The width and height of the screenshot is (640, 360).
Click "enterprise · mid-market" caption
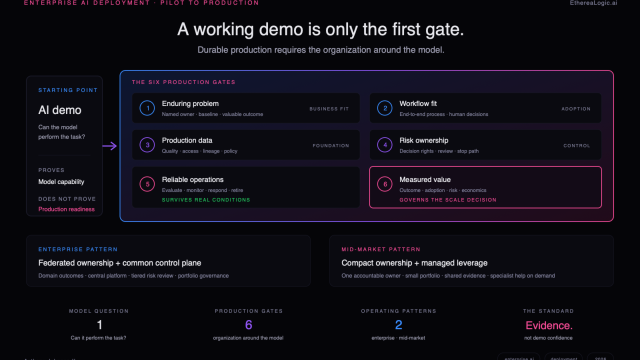[x=398, y=338]
